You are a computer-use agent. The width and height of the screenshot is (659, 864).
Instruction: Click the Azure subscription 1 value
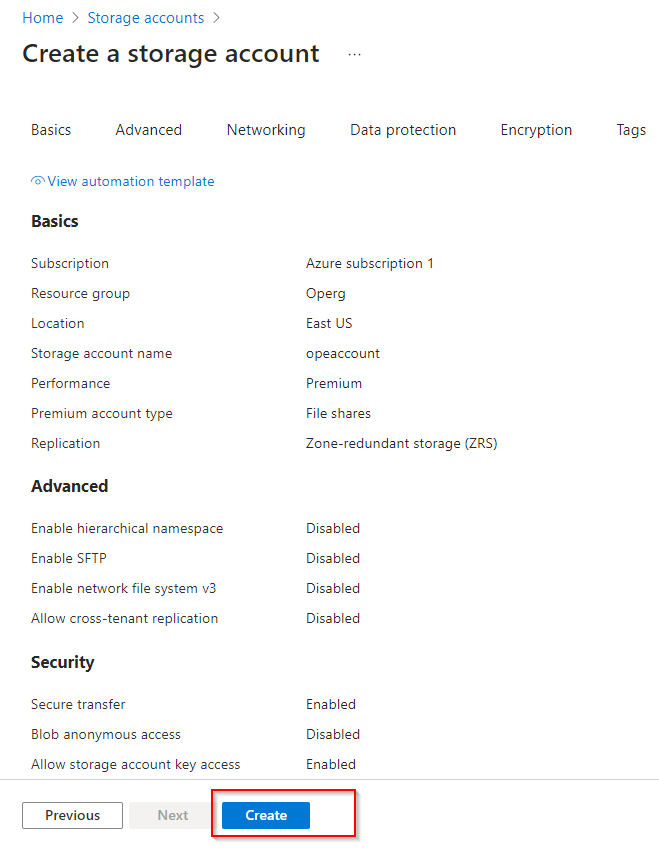pos(370,263)
